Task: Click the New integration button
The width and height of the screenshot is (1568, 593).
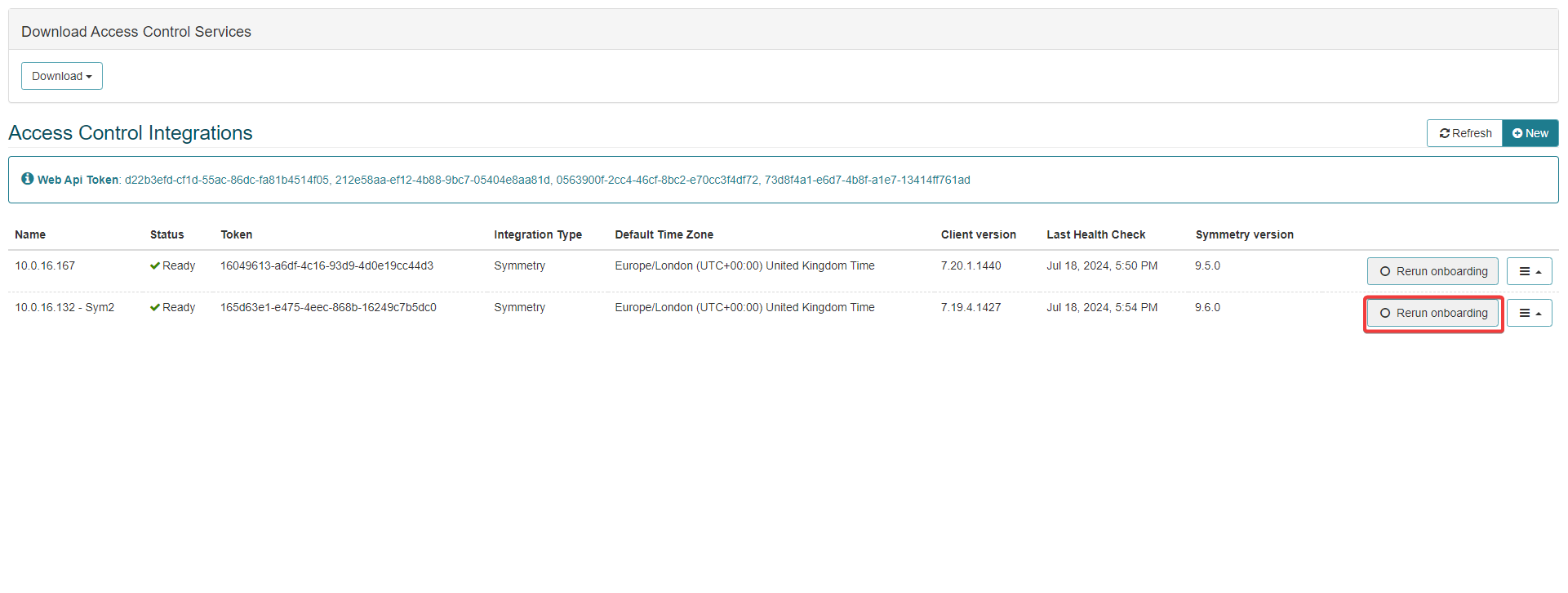Action: (1530, 133)
